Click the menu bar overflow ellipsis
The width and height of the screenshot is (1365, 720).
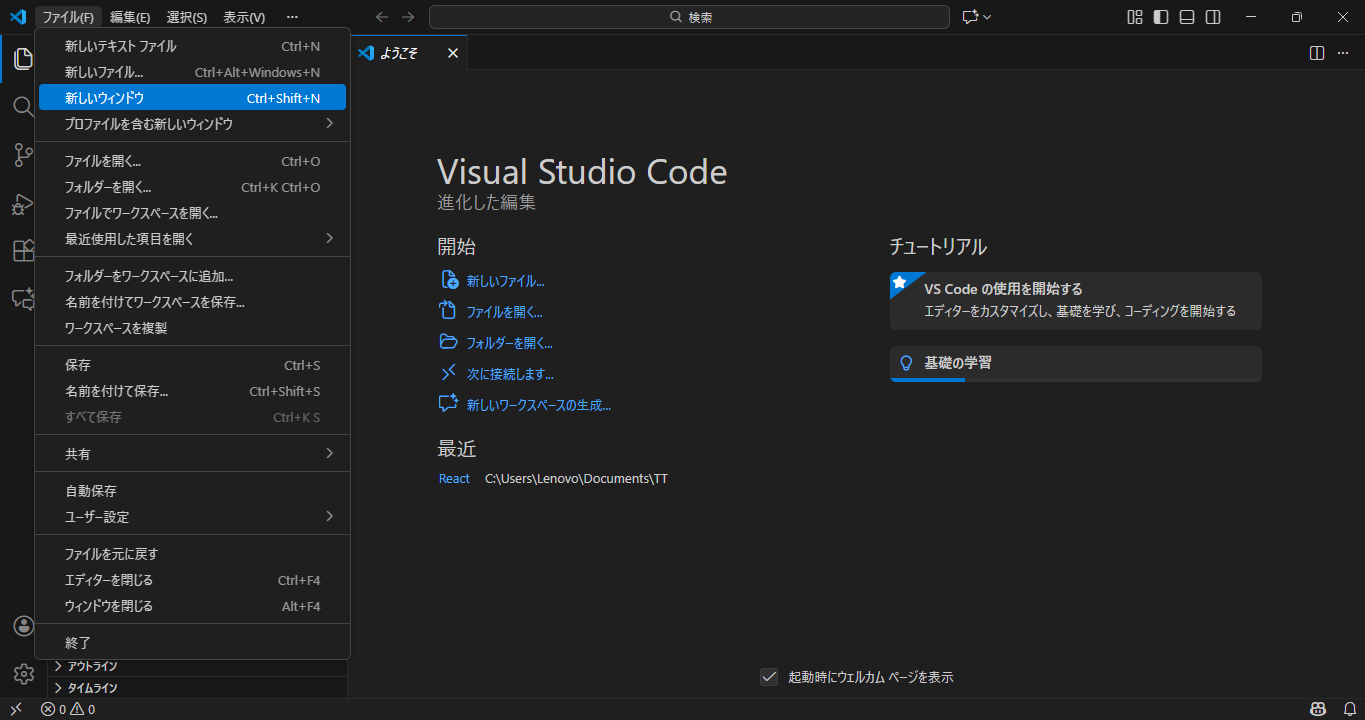click(x=292, y=17)
